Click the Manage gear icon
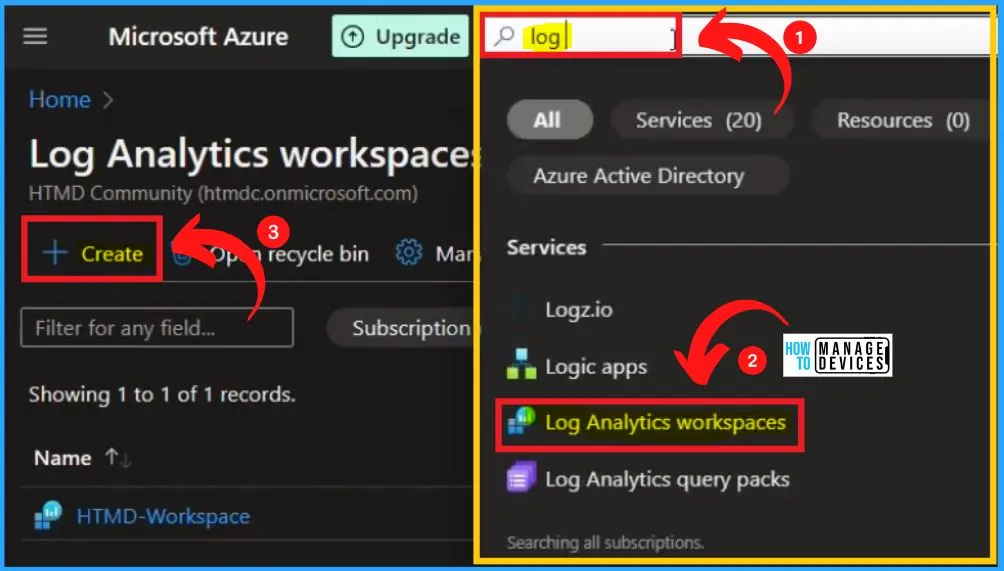 409,253
